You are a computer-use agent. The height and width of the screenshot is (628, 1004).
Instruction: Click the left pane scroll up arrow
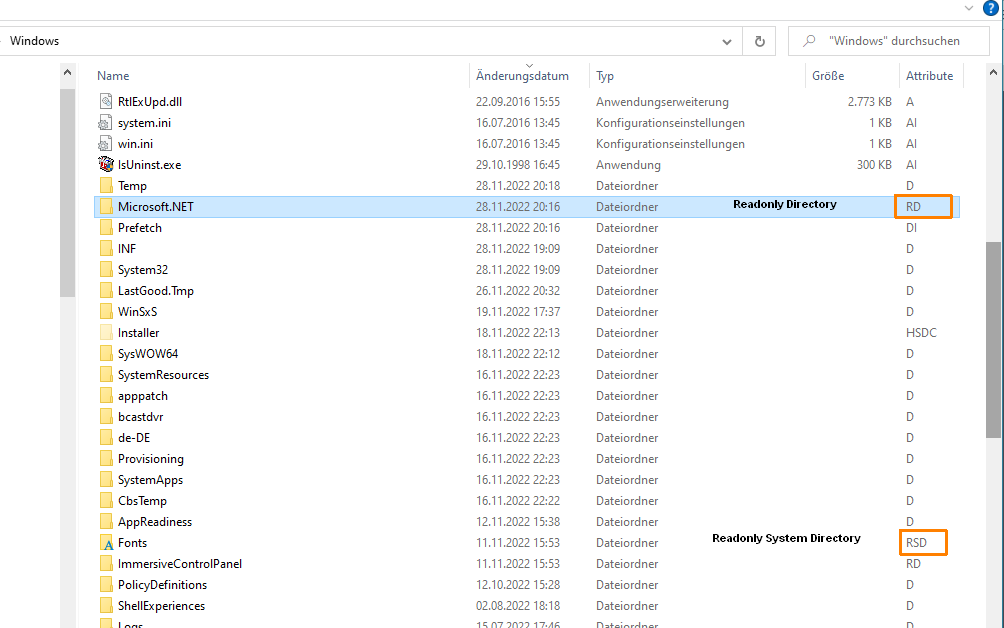point(68,73)
